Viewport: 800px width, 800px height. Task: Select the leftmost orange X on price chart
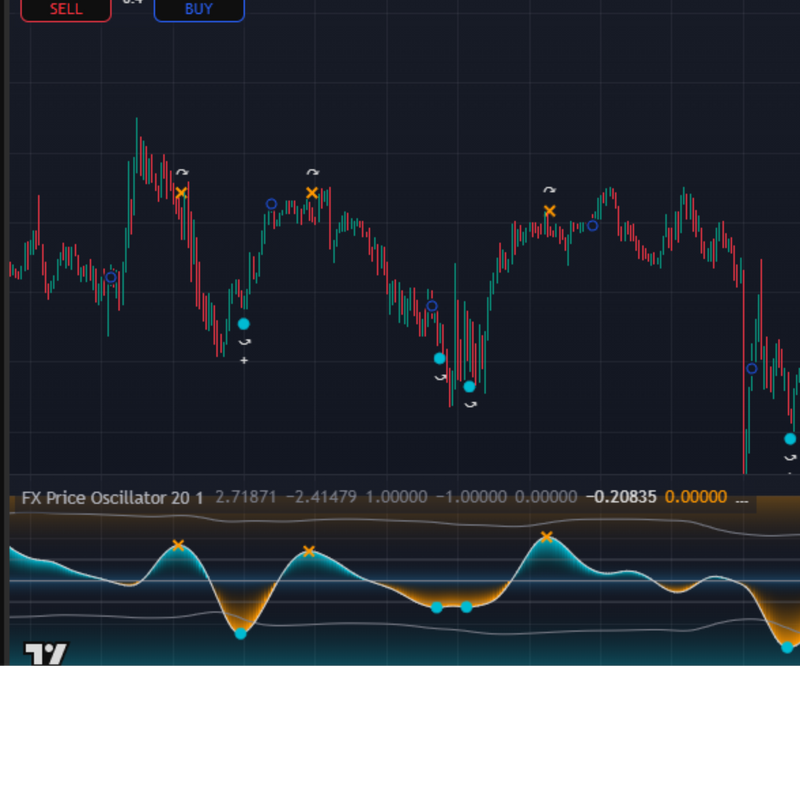coord(181,193)
